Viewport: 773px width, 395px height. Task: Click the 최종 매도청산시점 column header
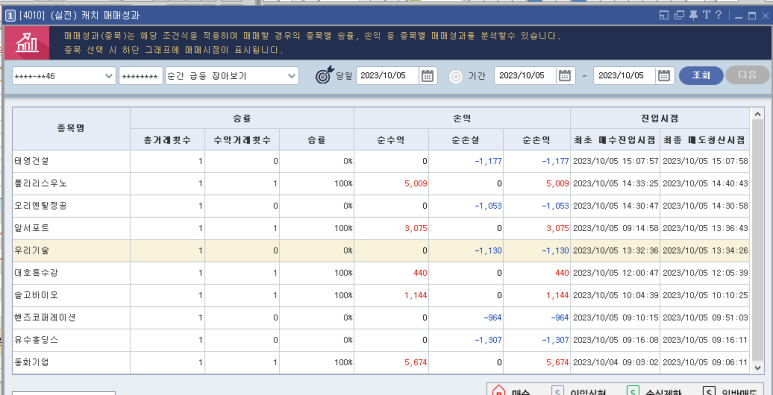pyautogui.click(x=704, y=140)
